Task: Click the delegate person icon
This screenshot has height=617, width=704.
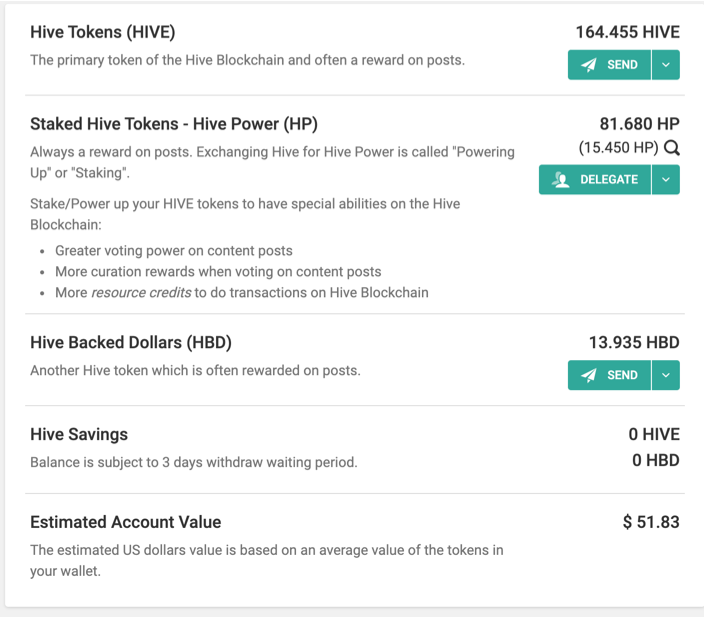Action: point(561,180)
